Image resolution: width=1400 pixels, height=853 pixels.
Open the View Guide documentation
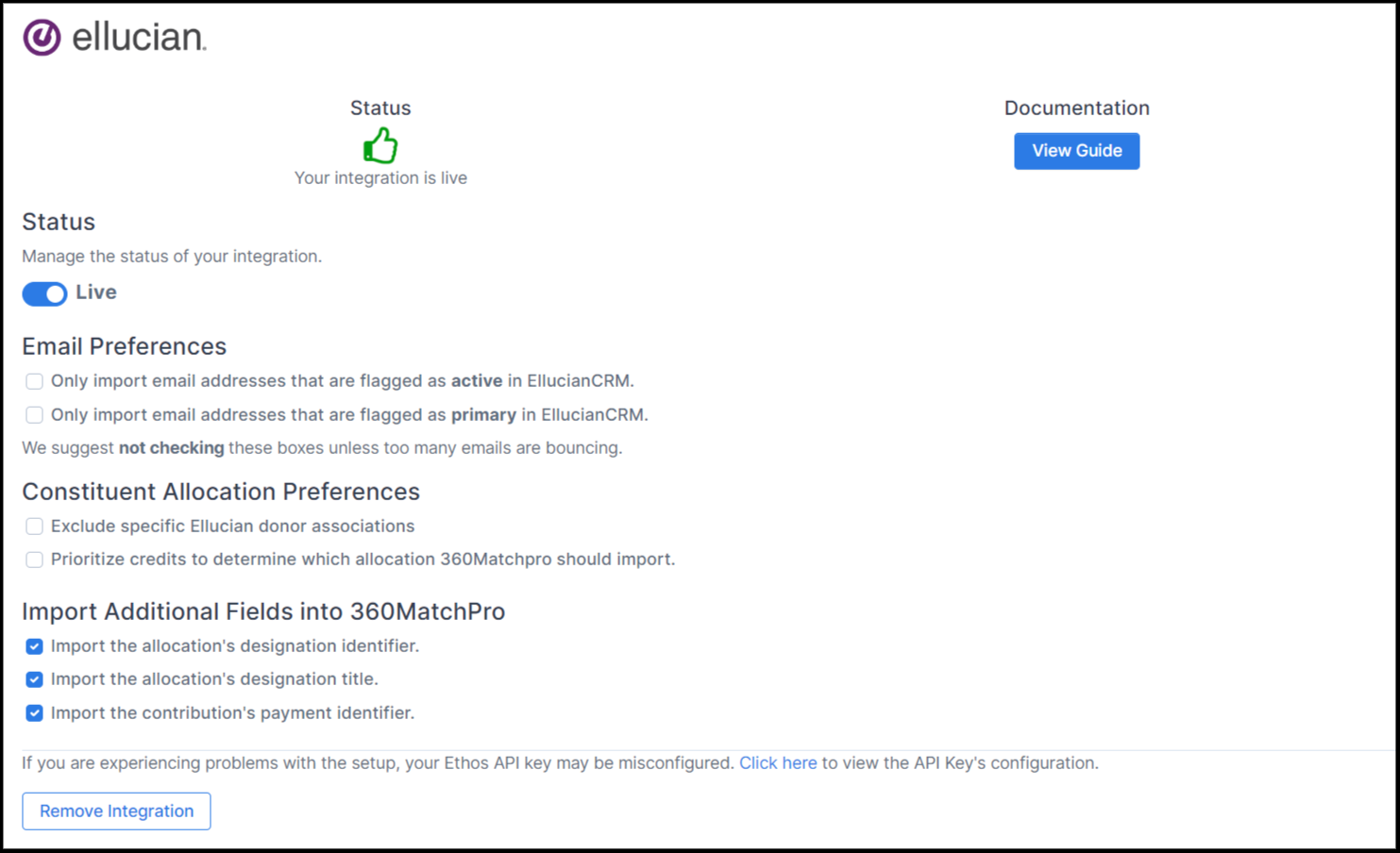click(1076, 150)
